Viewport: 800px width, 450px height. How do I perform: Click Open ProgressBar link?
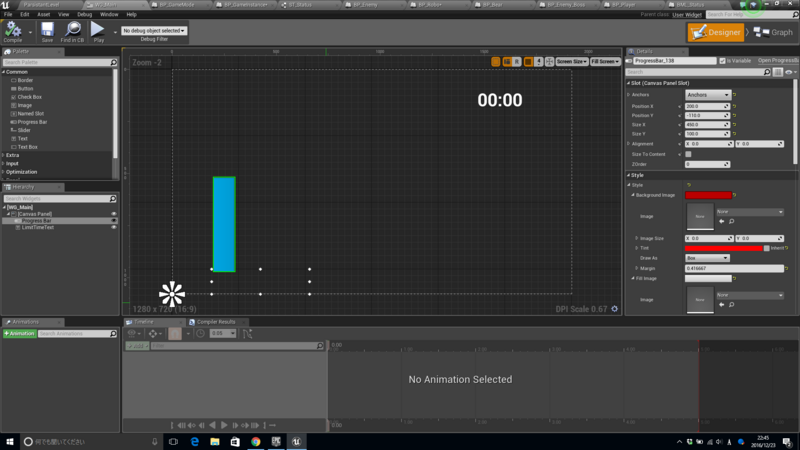pos(778,61)
